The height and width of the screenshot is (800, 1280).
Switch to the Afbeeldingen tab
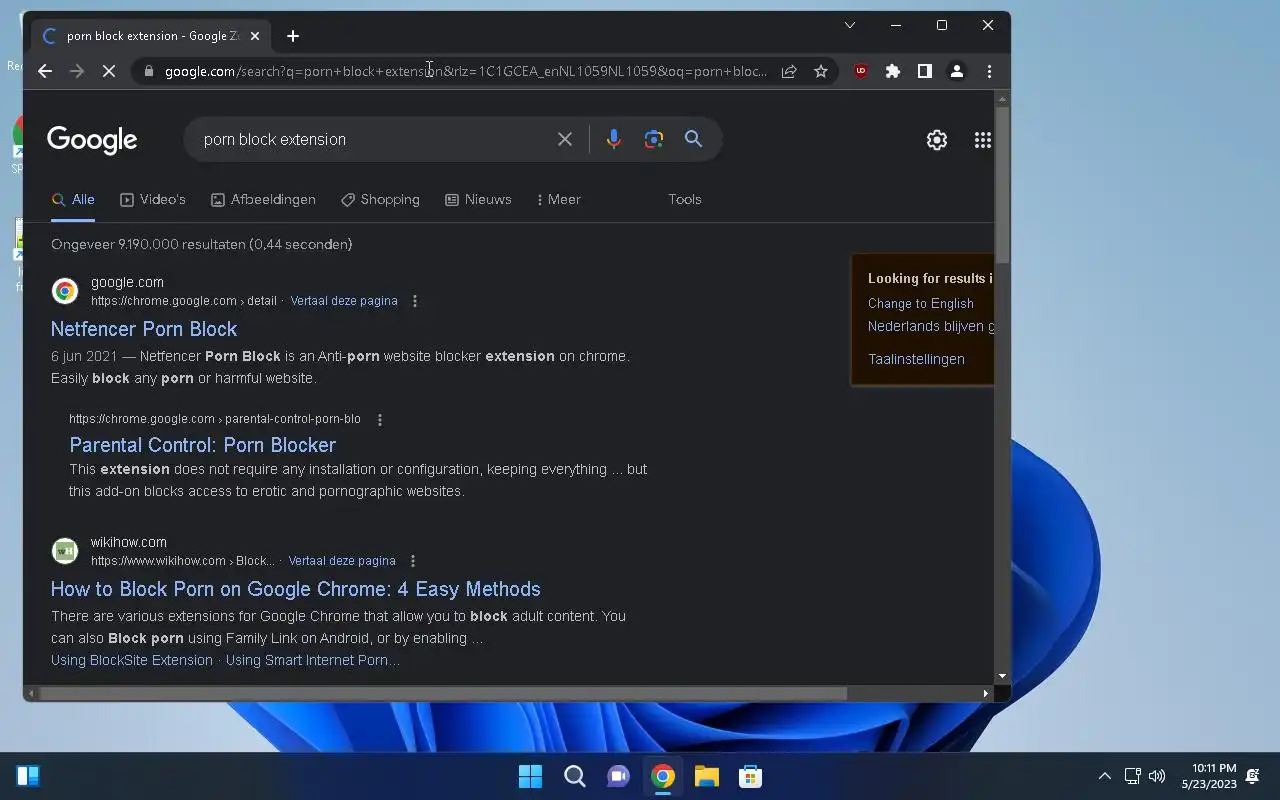coord(264,199)
